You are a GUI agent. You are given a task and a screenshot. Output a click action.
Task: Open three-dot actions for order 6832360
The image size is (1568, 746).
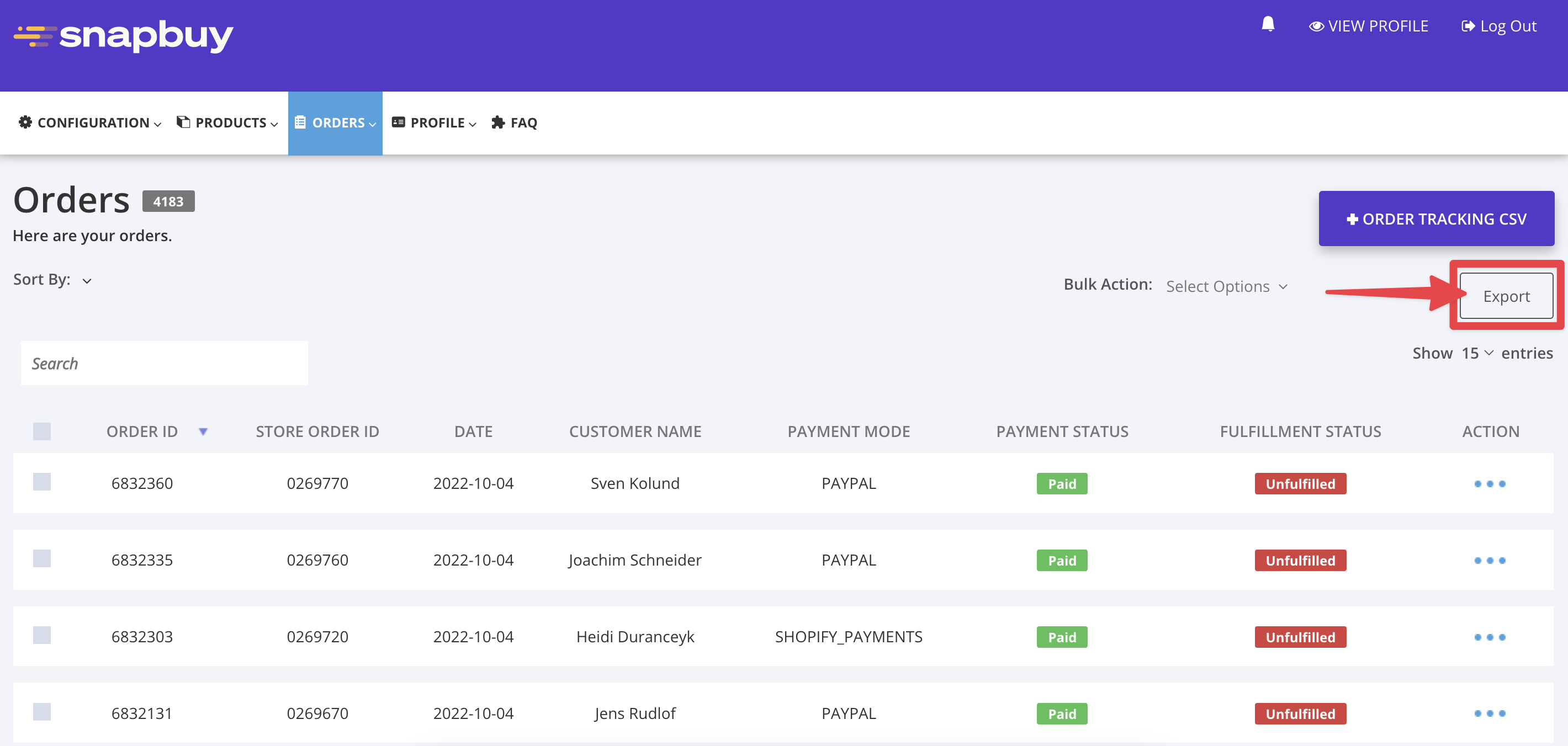tap(1490, 484)
